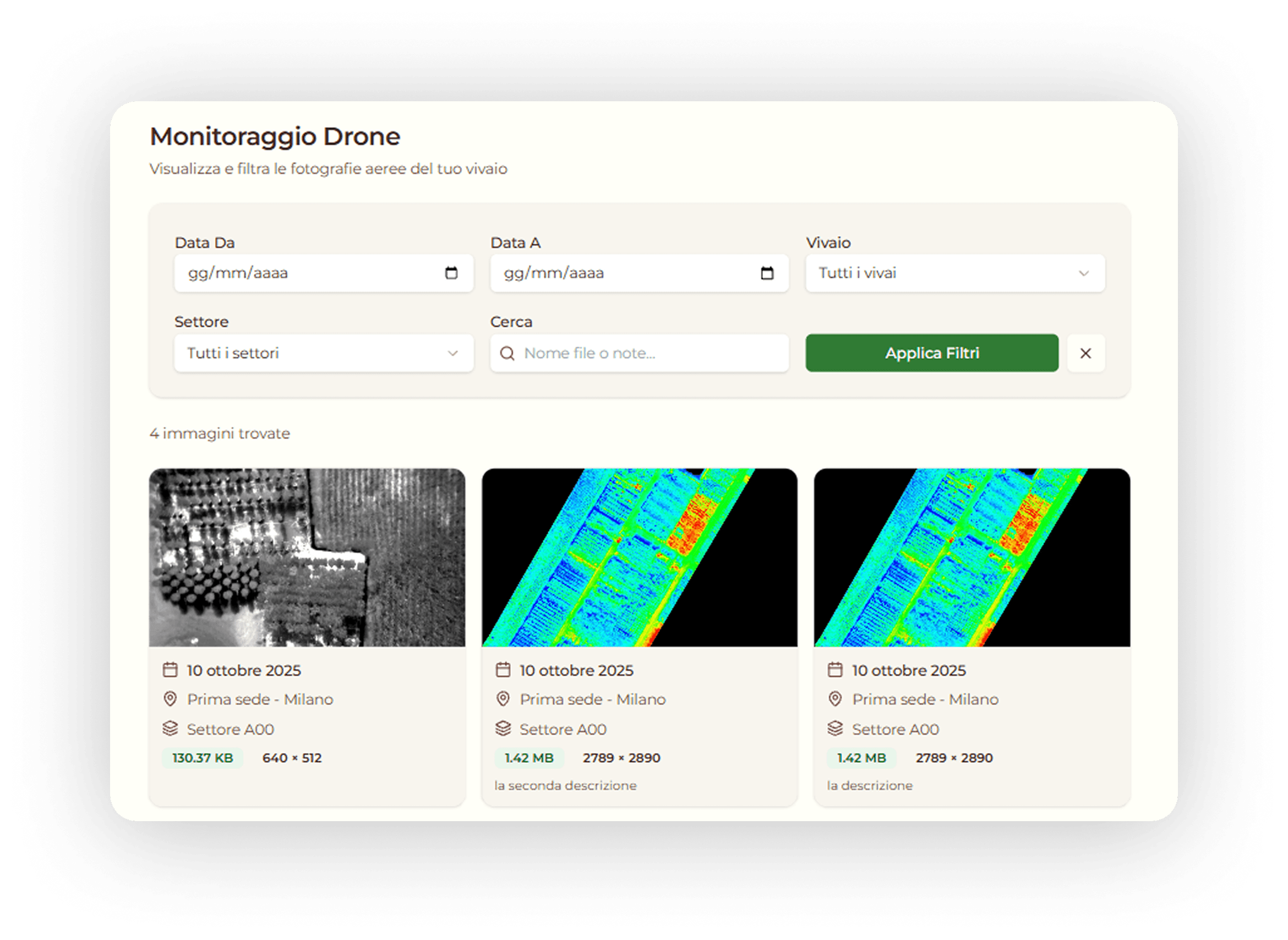Open calendar picker in Data Da field

coord(451,273)
